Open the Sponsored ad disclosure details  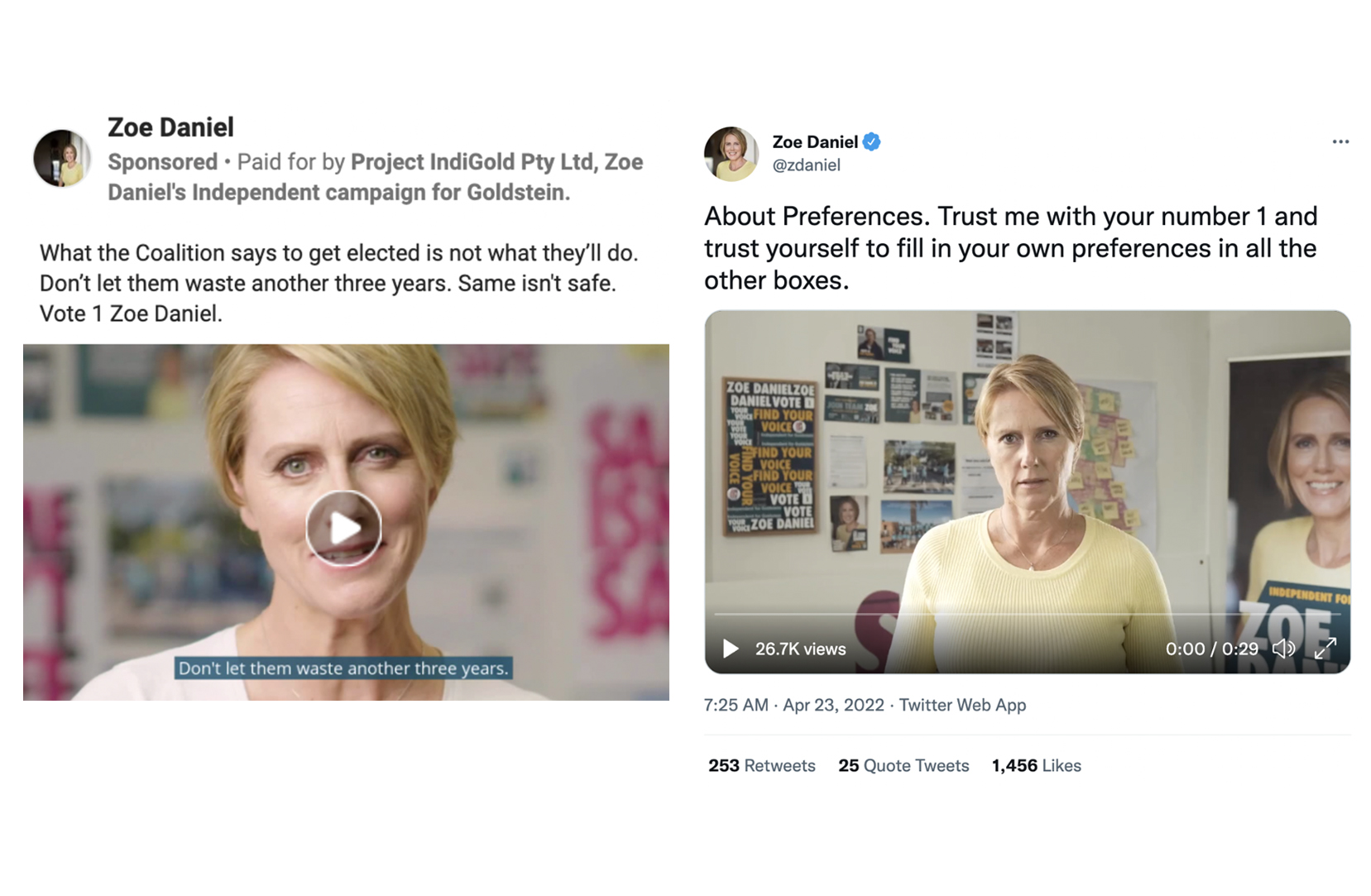tap(162, 161)
